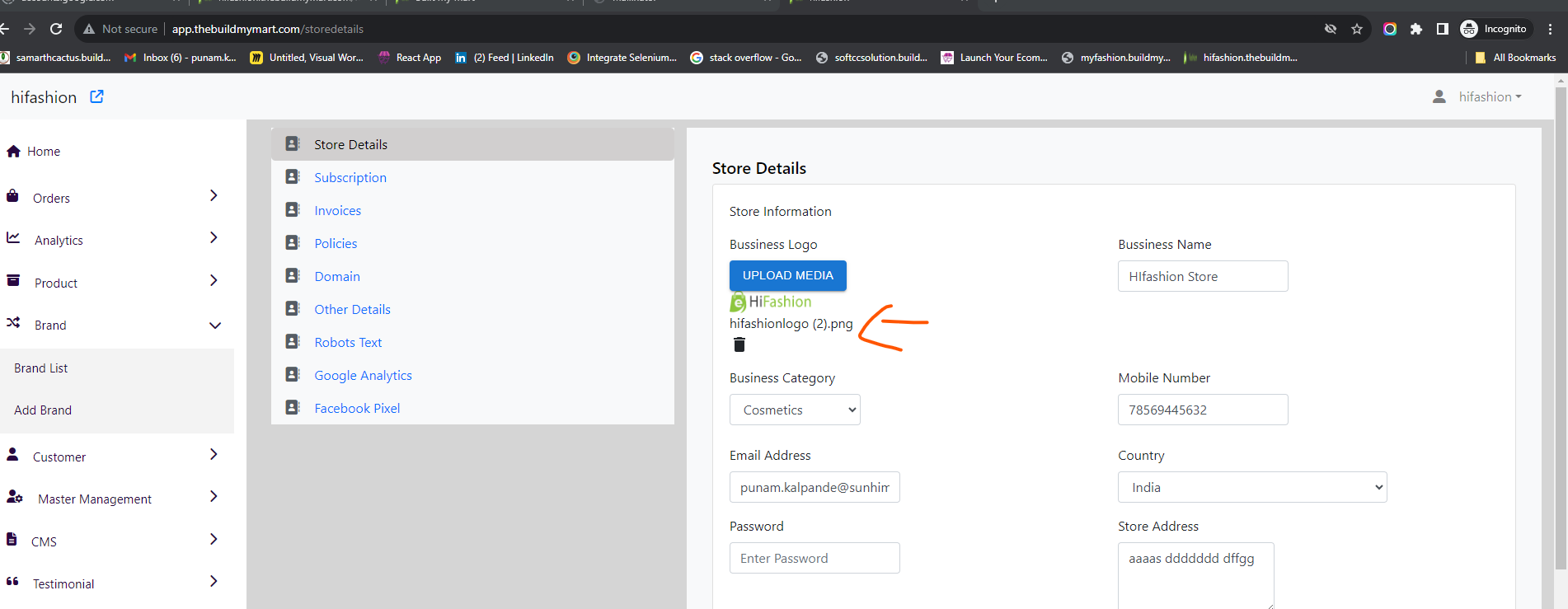Click the Bussiness Name field

click(1203, 276)
